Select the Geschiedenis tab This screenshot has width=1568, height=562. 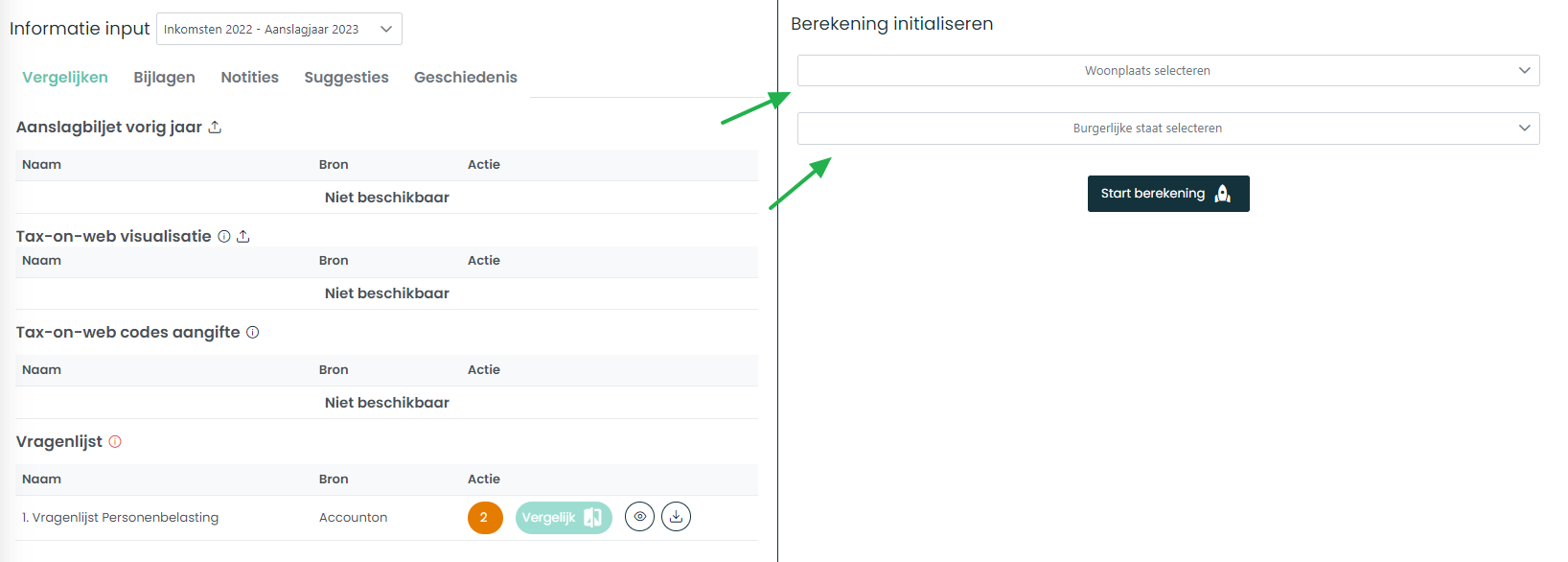[x=466, y=77]
